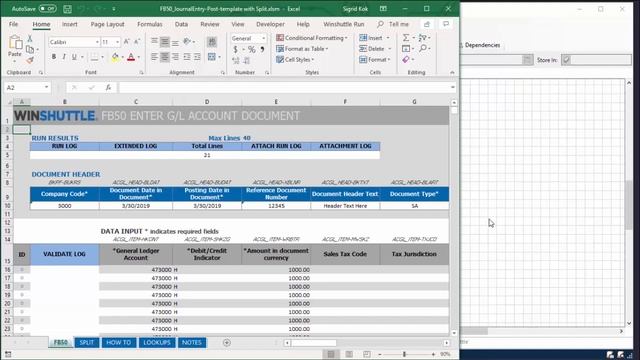Toggle Underline formatting
This screenshot has height=360, width=640.
(74, 57)
